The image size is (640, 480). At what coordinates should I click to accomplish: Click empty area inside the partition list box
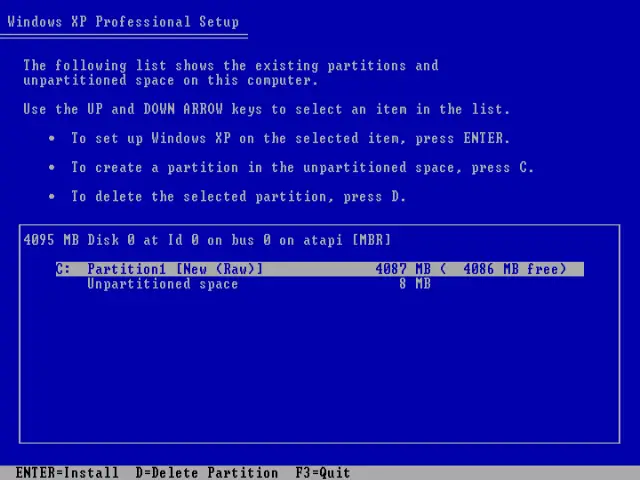320,370
